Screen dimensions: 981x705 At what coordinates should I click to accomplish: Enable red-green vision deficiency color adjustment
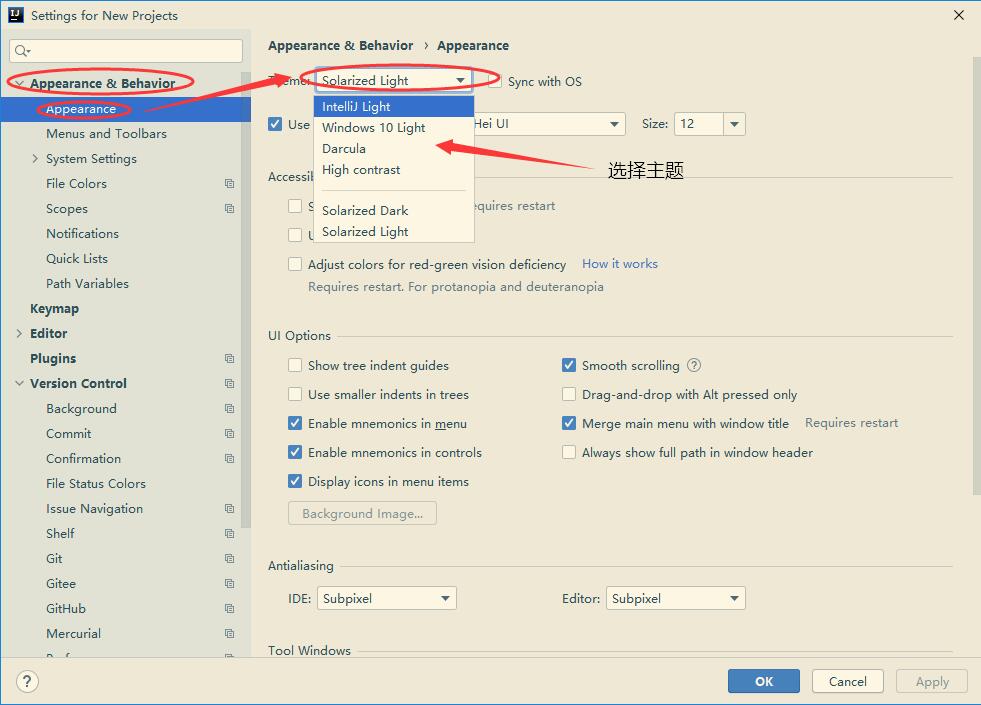(x=295, y=264)
